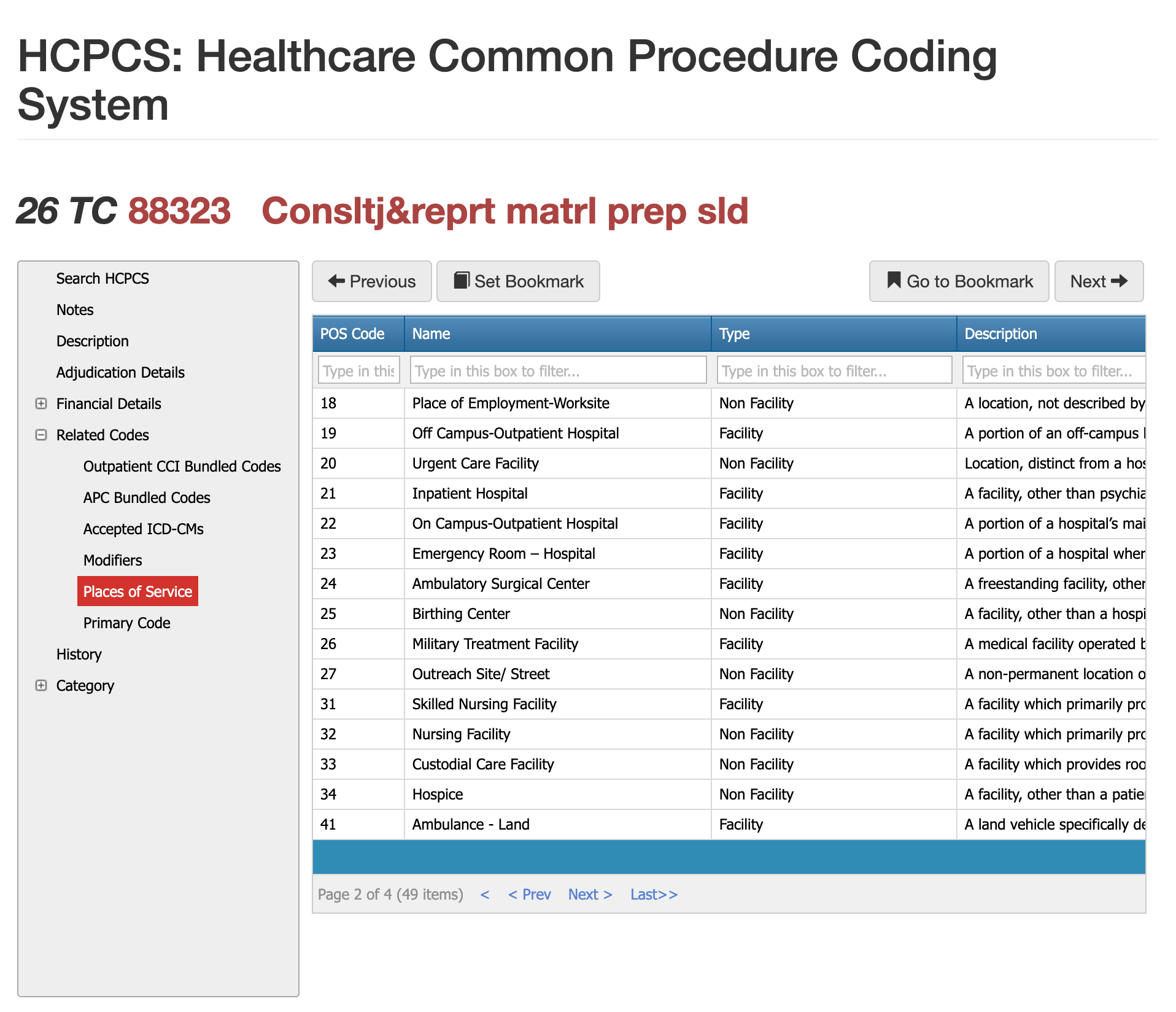Click the Next > pagination link
This screenshot has height=1012, width=1176.
click(x=590, y=894)
